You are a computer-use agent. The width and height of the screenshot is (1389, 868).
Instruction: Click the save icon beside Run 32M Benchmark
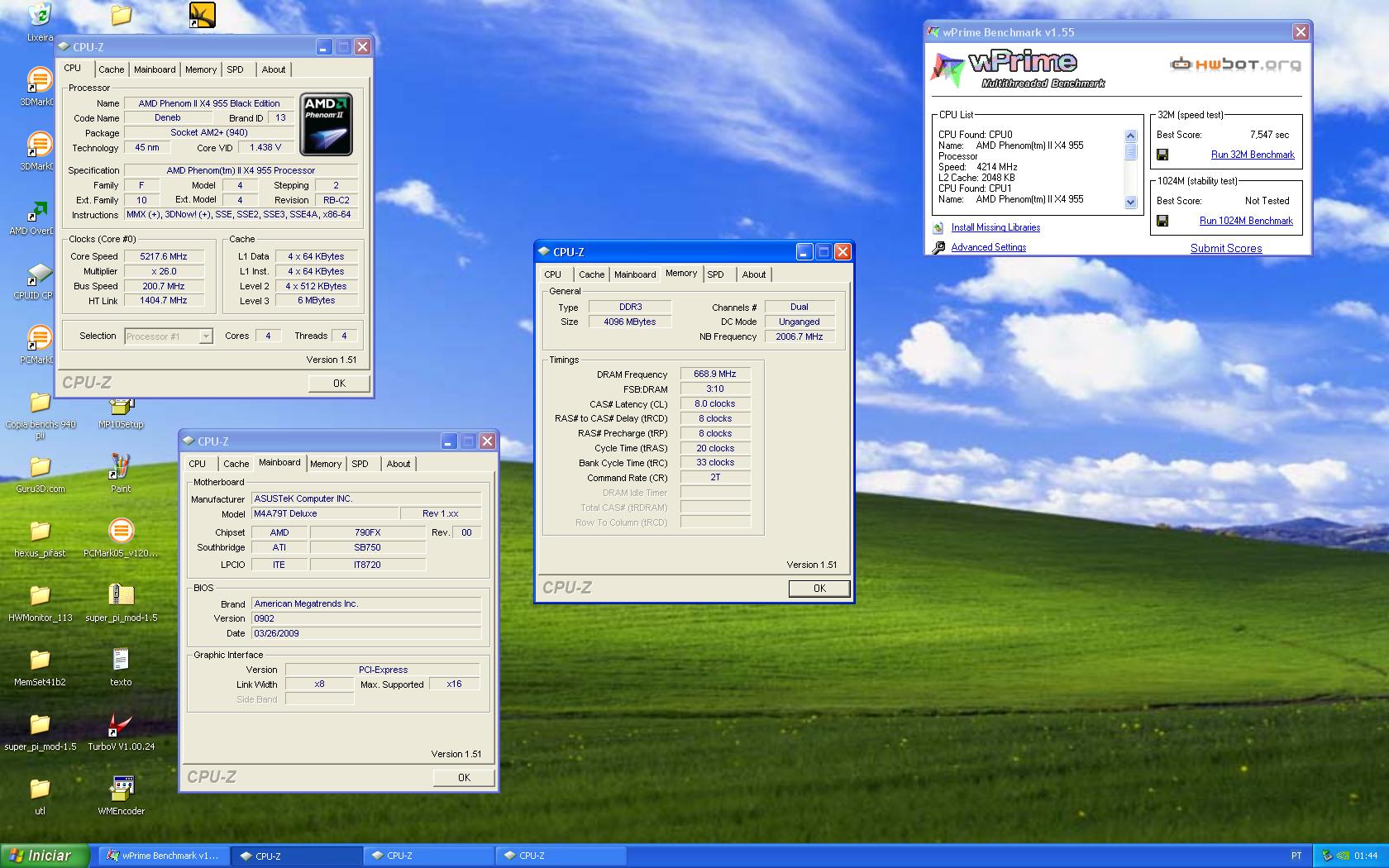click(x=1162, y=155)
